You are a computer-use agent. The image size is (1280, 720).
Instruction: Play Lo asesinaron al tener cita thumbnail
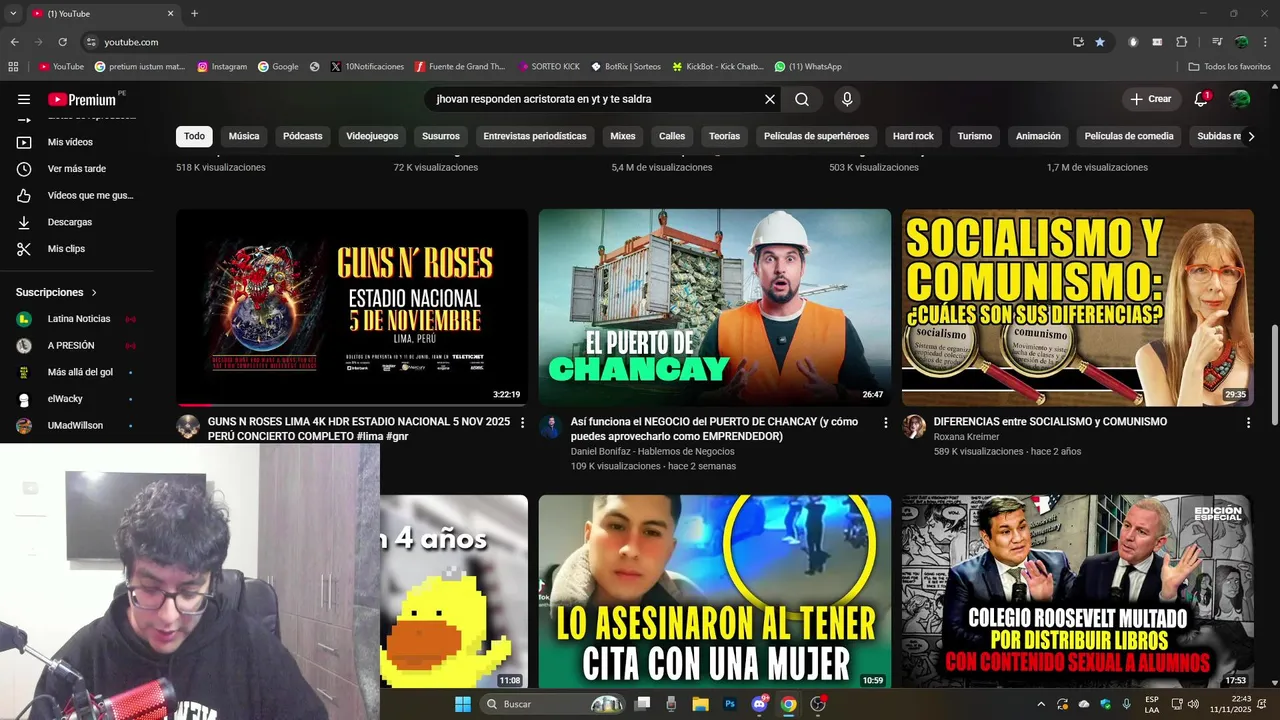pos(715,591)
